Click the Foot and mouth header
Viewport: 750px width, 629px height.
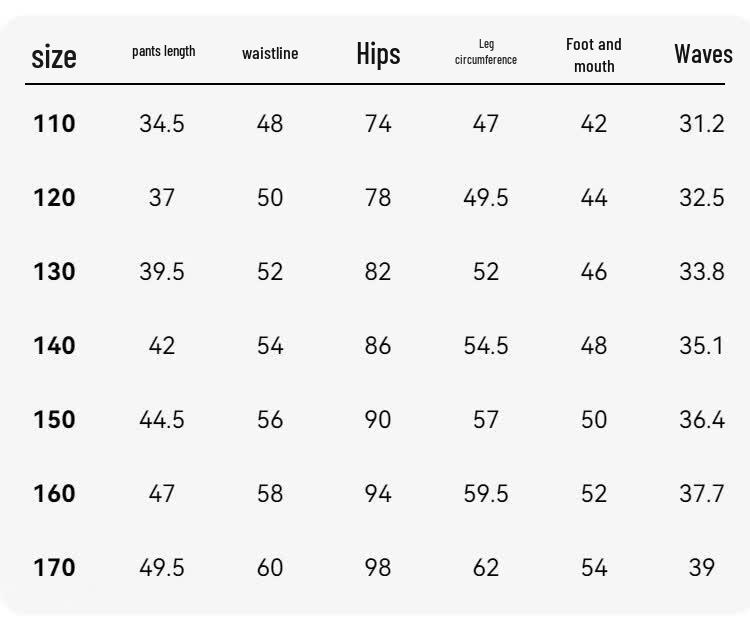594,55
